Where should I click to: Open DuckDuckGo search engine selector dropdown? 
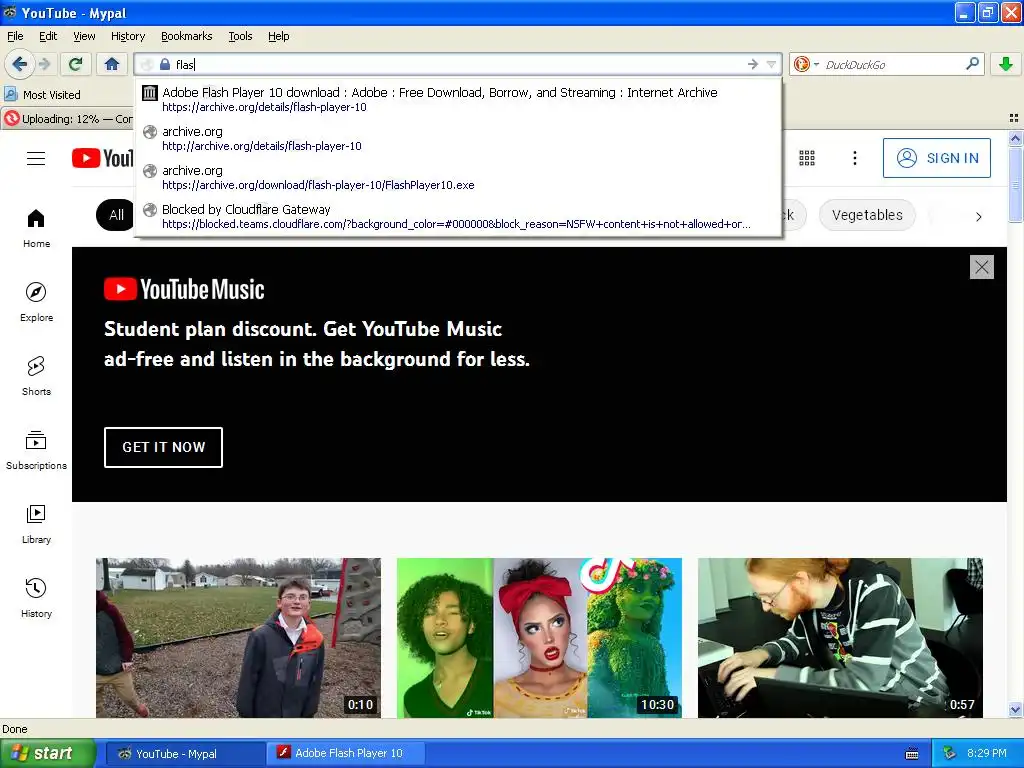click(x=805, y=64)
